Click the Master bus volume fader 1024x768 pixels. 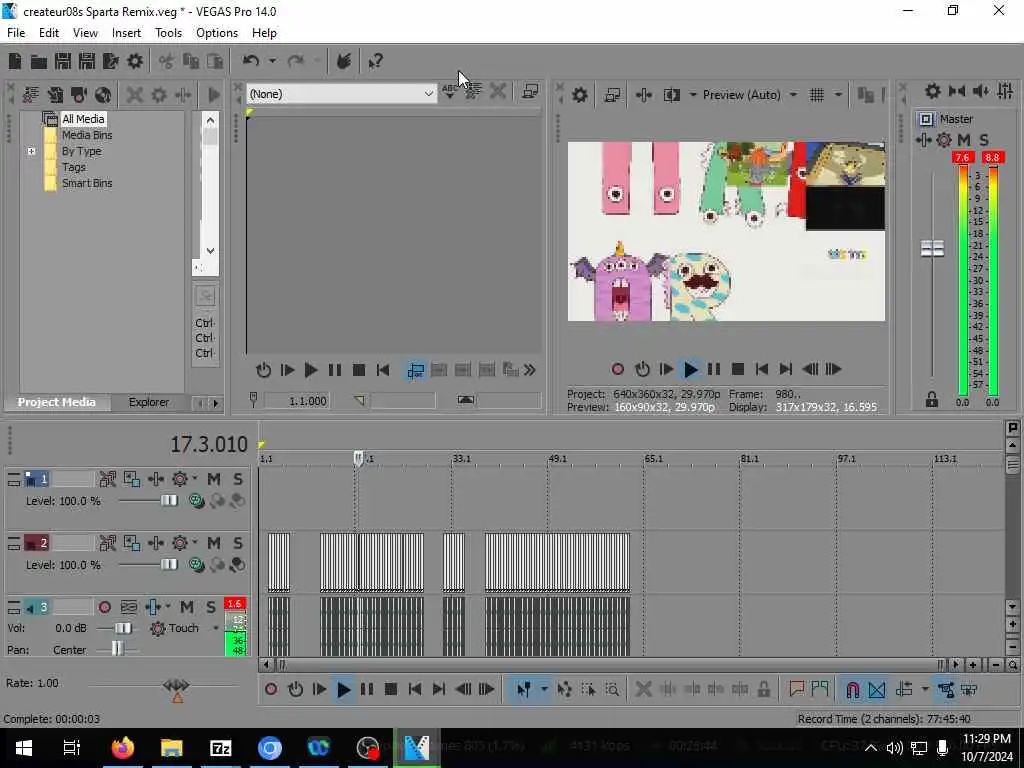pos(932,249)
